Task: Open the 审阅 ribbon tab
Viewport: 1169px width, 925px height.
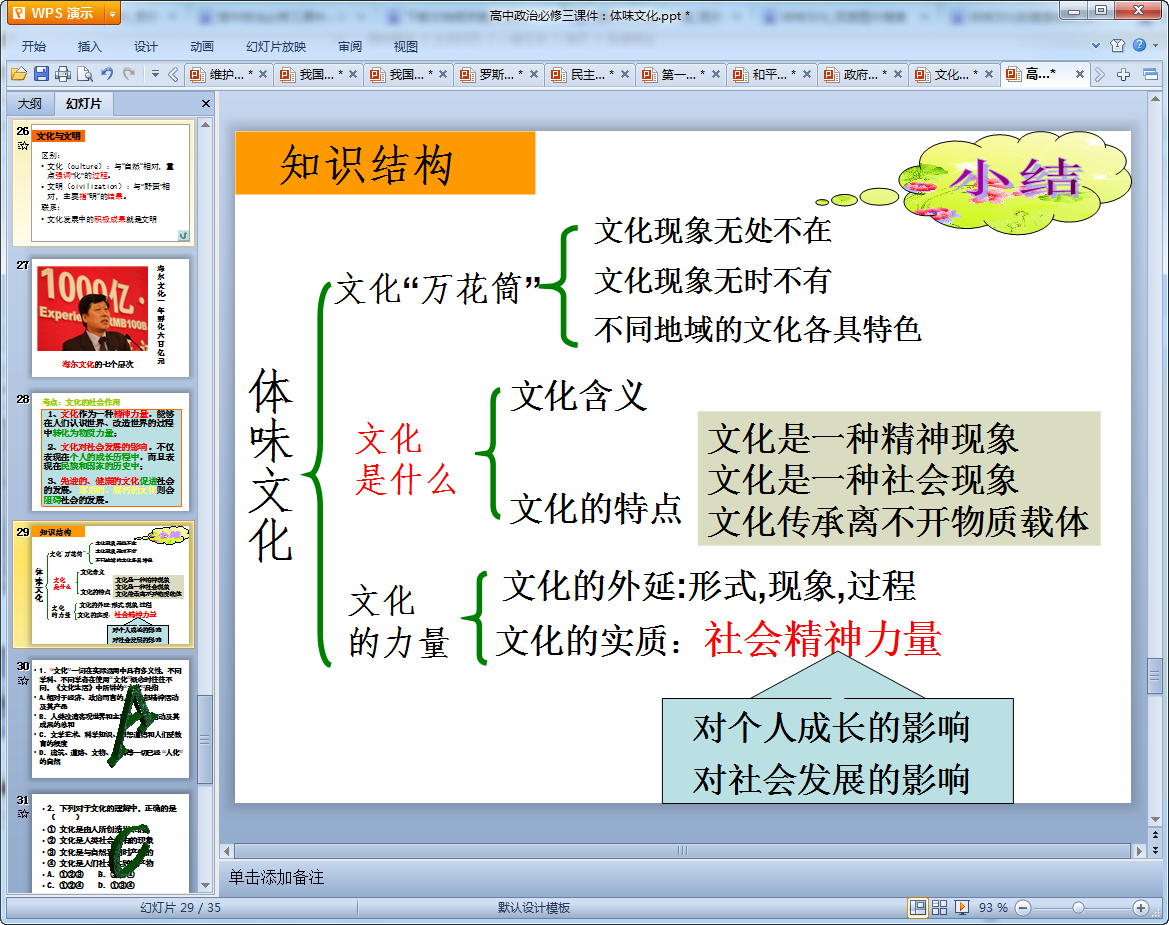Action: tap(350, 46)
